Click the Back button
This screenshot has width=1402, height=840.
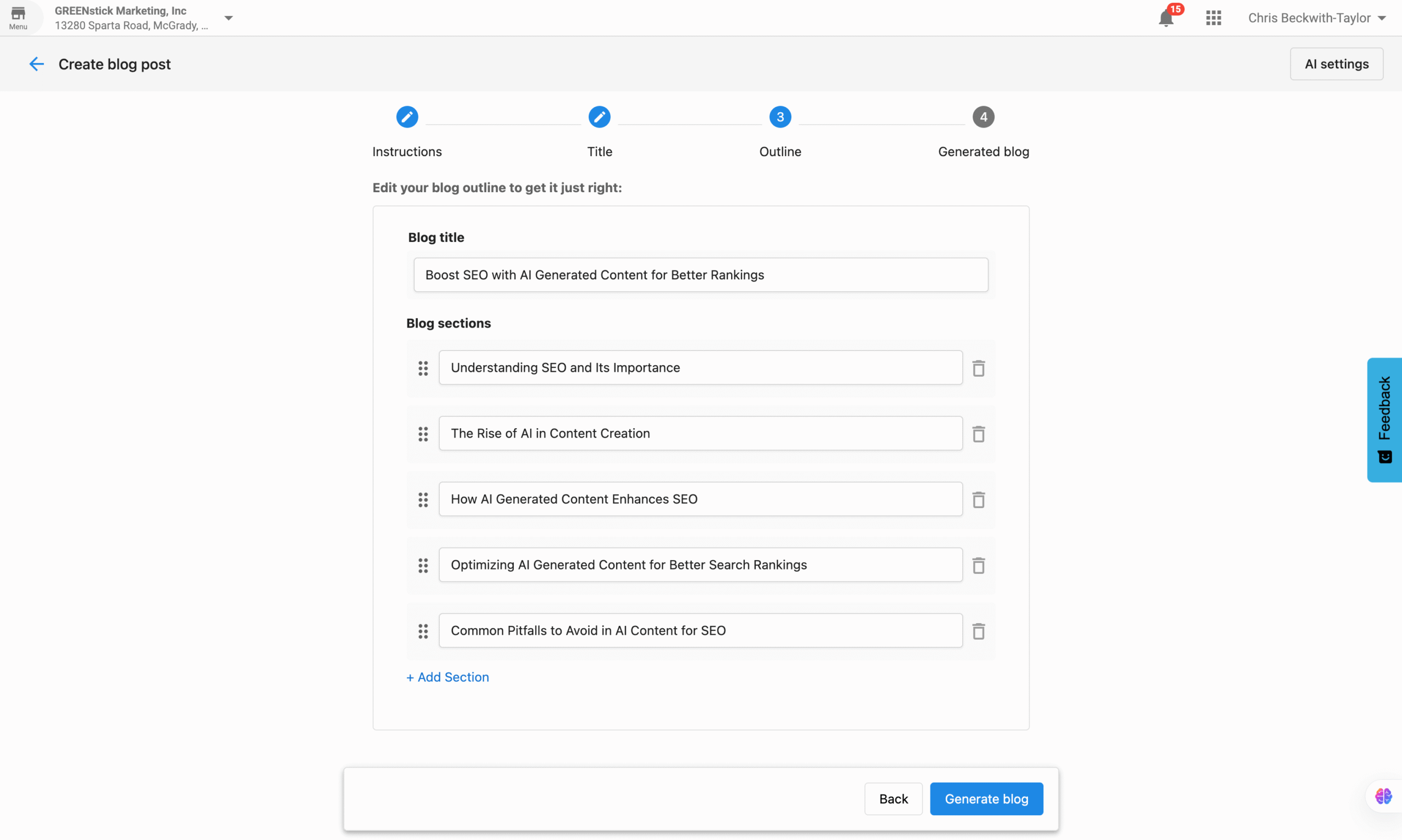coord(893,799)
